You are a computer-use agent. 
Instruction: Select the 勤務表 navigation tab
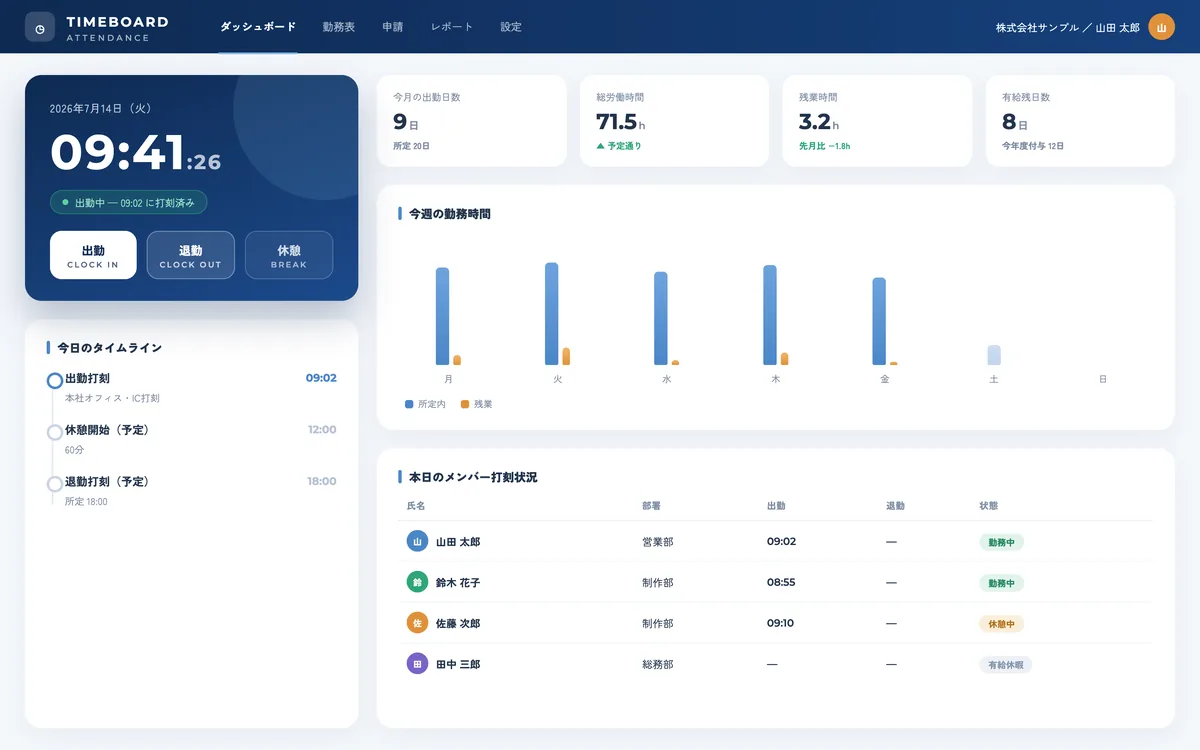pos(339,27)
